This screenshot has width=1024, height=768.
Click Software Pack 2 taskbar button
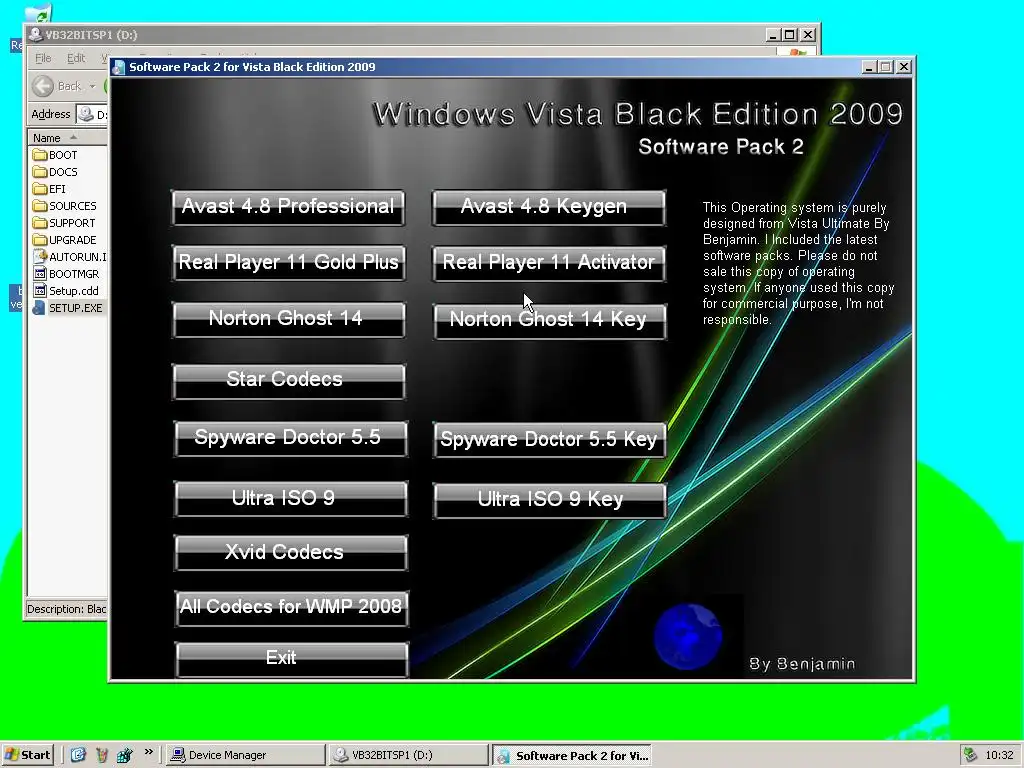pyautogui.click(x=571, y=756)
